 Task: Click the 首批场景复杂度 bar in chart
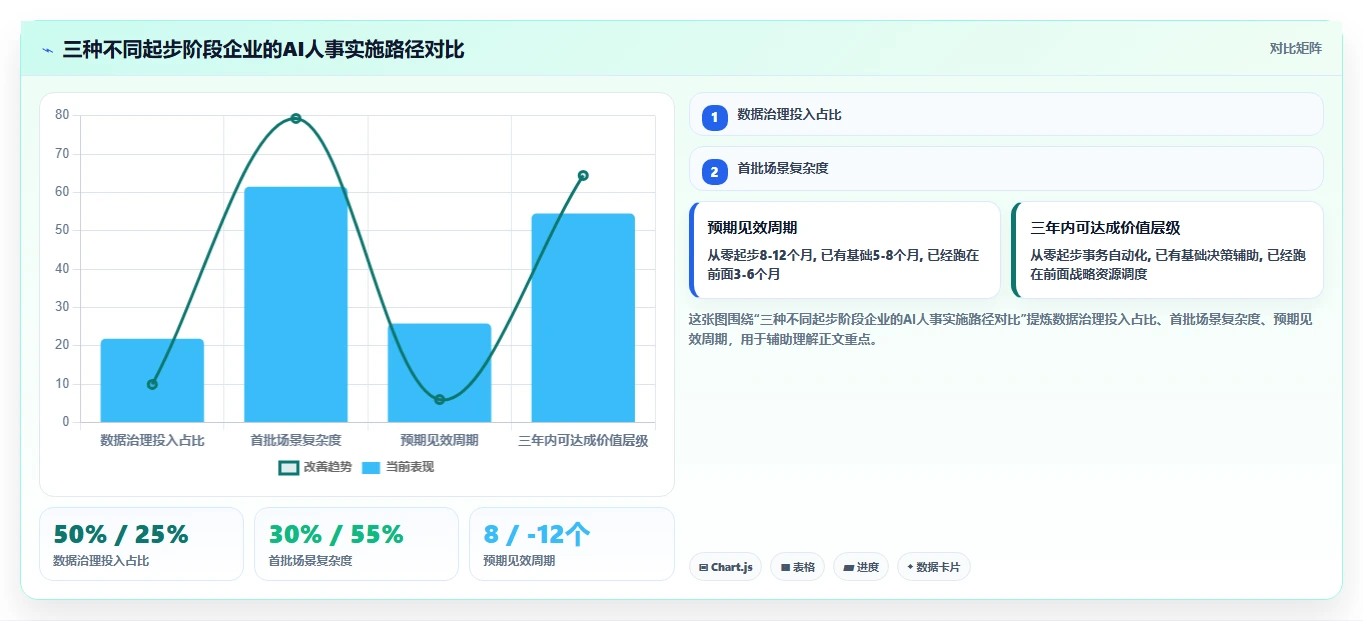296,304
